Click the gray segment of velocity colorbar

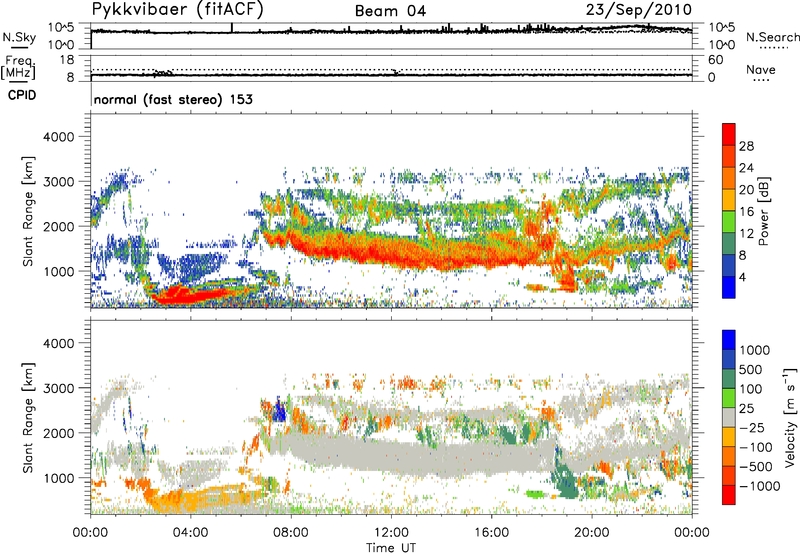pyautogui.click(x=729, y=417)
